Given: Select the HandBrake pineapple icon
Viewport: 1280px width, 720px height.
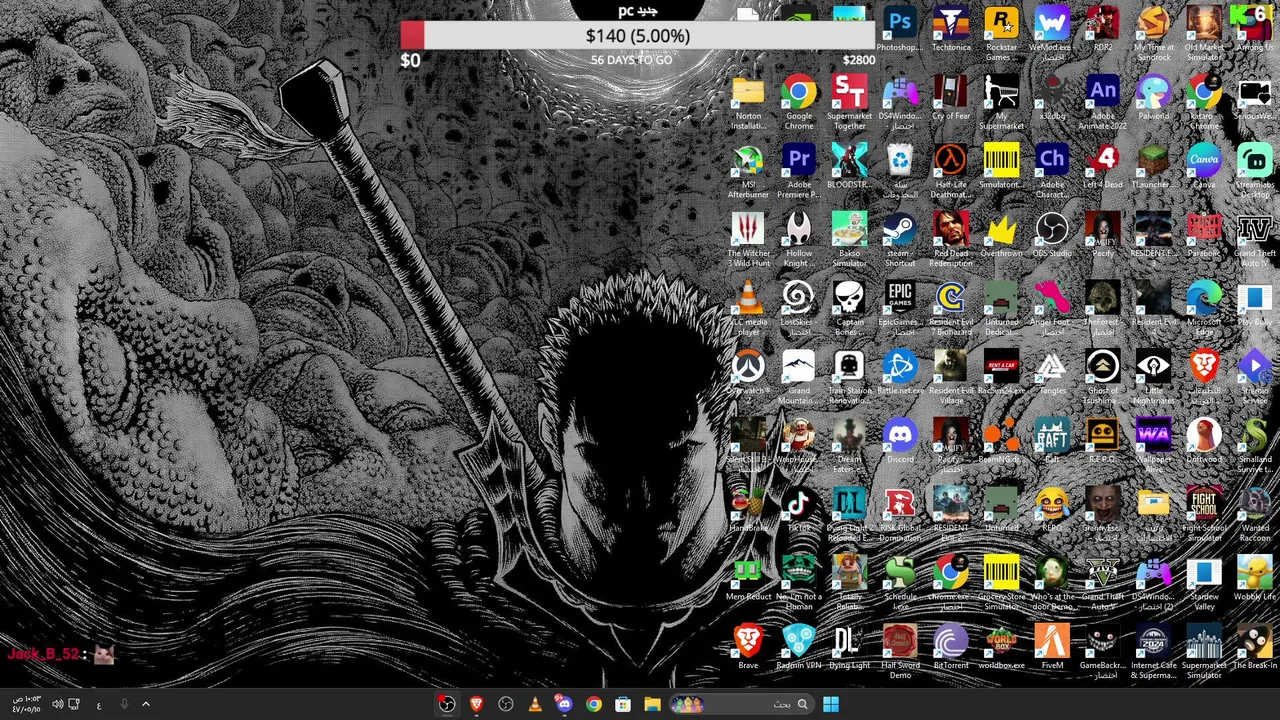Looking at the screenshot, I should coord(748,511).
